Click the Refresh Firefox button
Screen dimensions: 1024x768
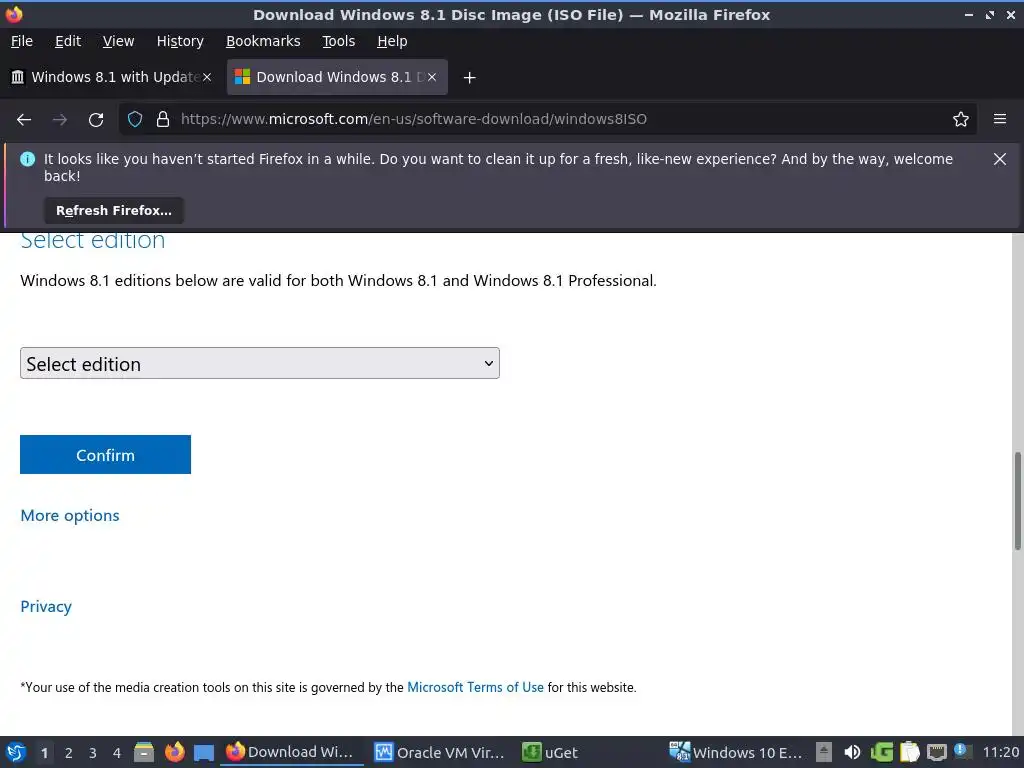114,210
